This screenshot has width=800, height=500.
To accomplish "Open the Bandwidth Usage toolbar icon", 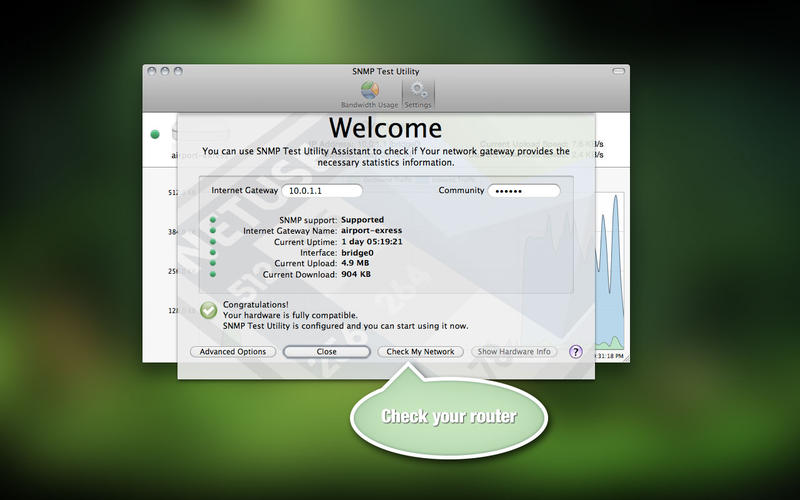I will [x=369, y=91].
